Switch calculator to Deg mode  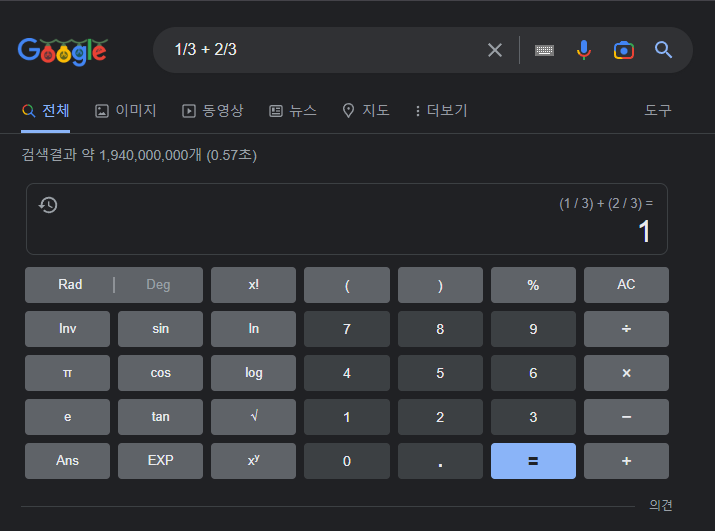158,285
